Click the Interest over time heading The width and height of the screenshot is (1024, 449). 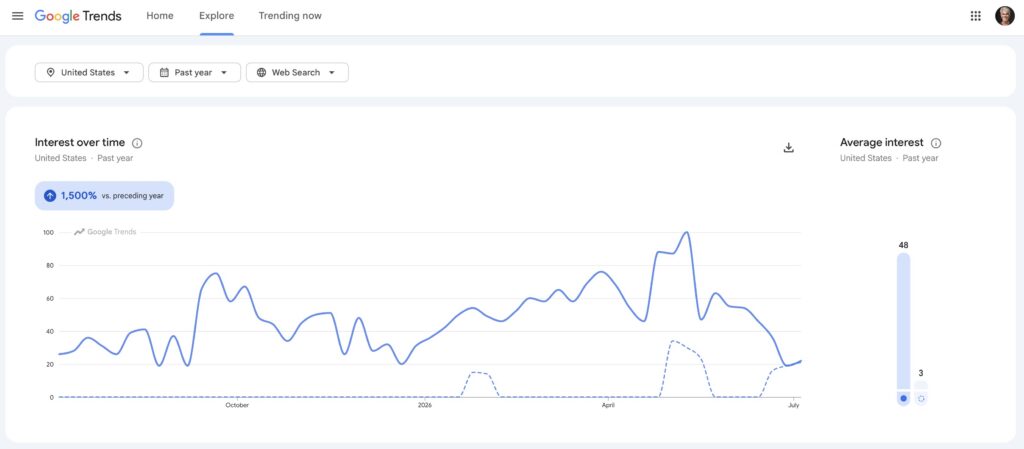click(x=80, y=142)
